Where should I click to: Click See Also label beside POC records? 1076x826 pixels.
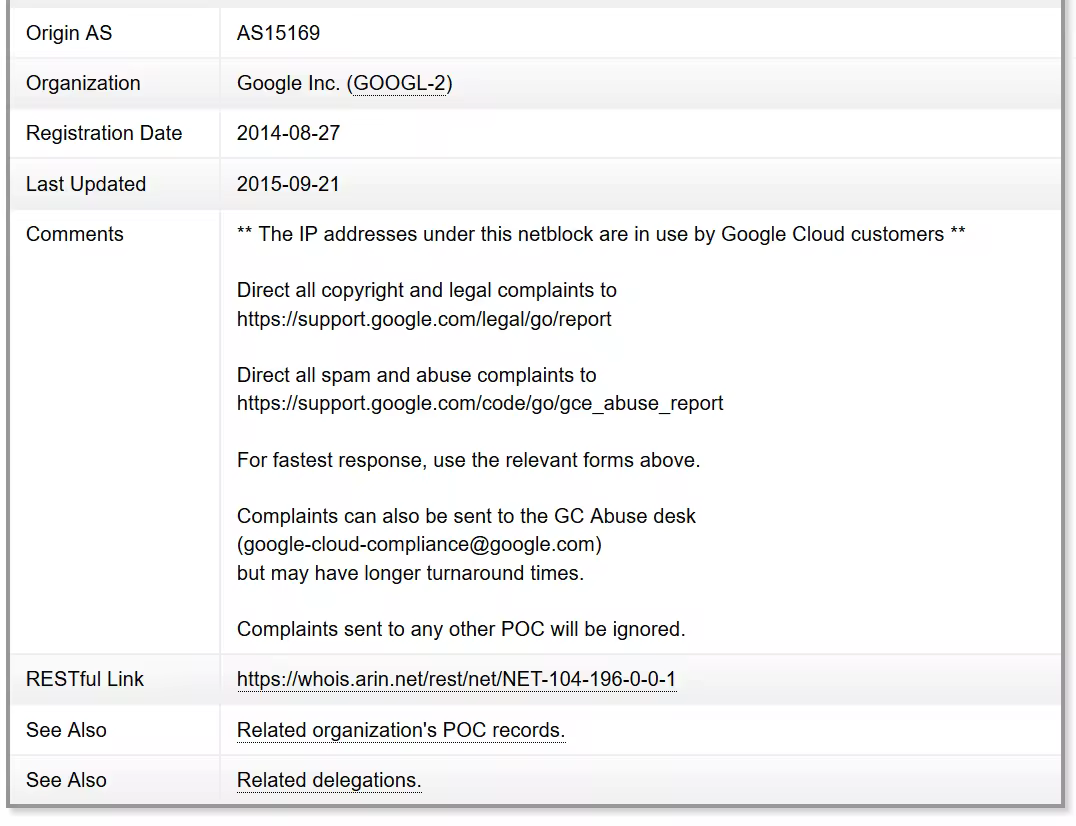(66, 730)
